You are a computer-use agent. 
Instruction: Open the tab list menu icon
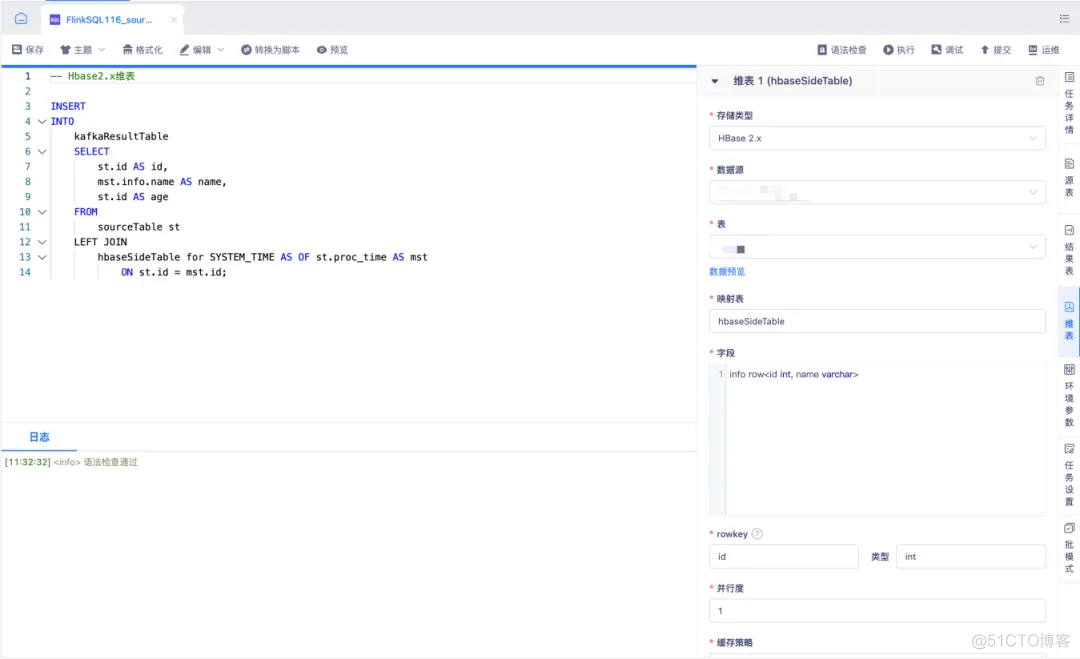[x=1064, y=19]
